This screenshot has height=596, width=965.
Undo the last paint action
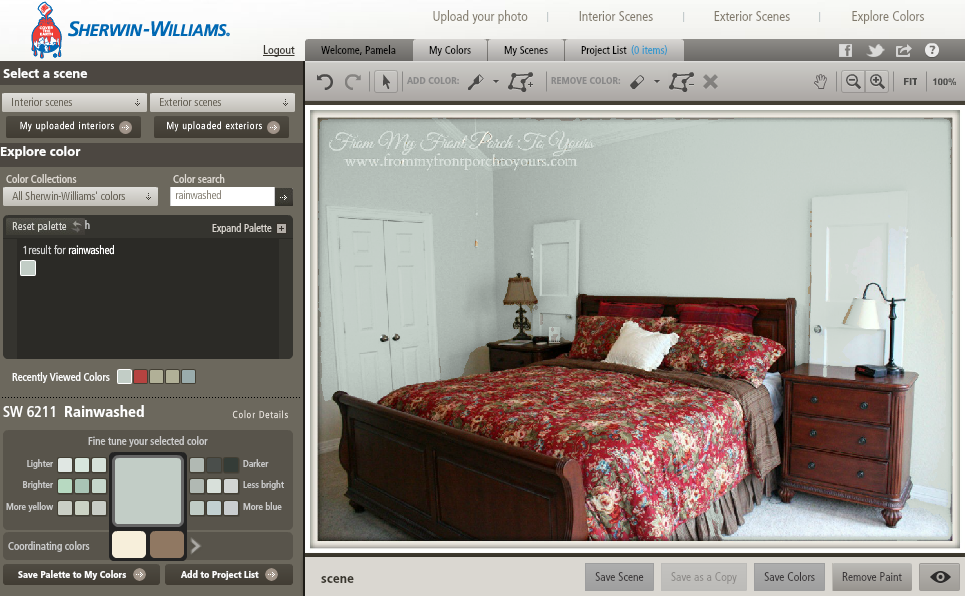click(x=323, y=82)
